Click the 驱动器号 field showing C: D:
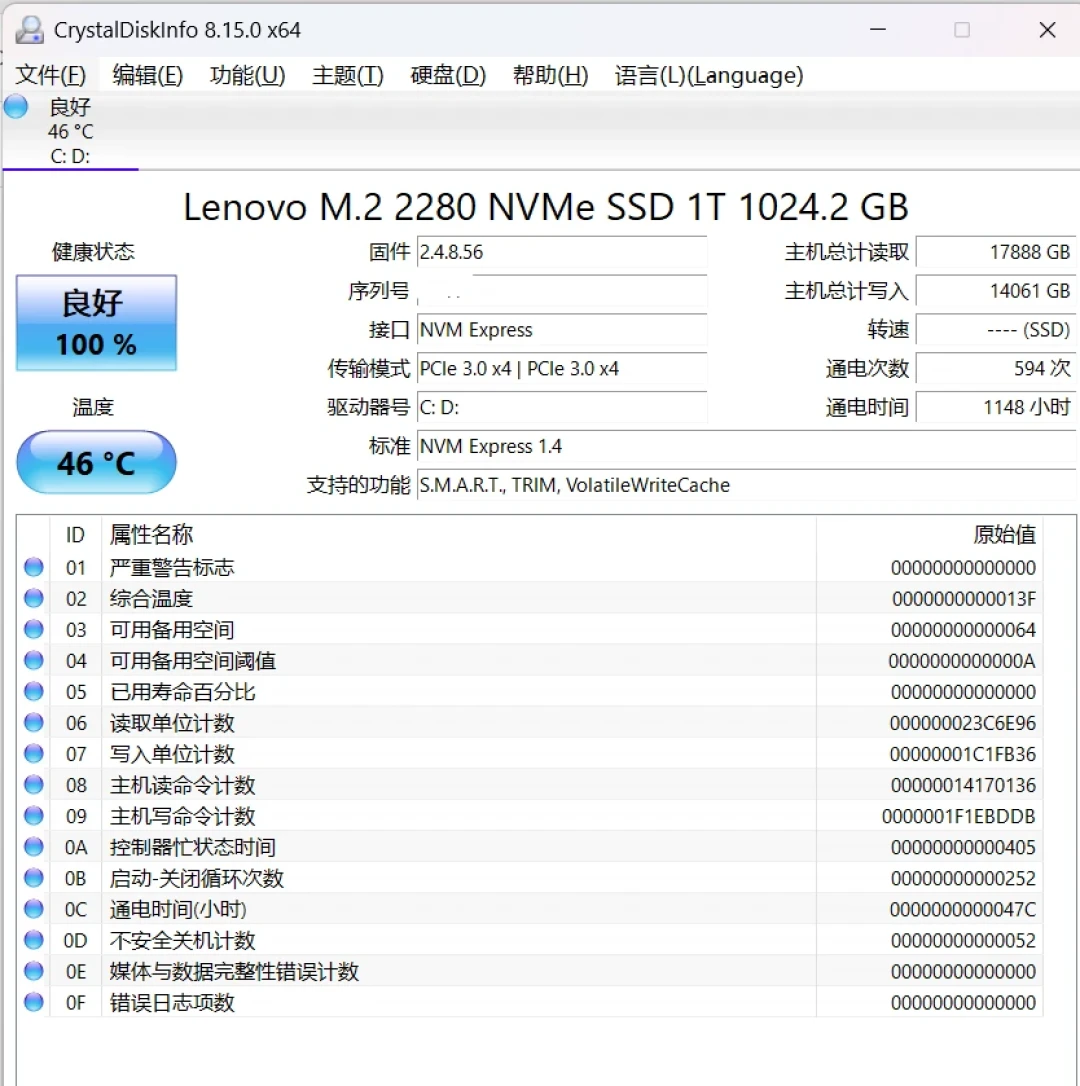The height and width of the screenshot is (1086, 1080). [x=562, y=407]
